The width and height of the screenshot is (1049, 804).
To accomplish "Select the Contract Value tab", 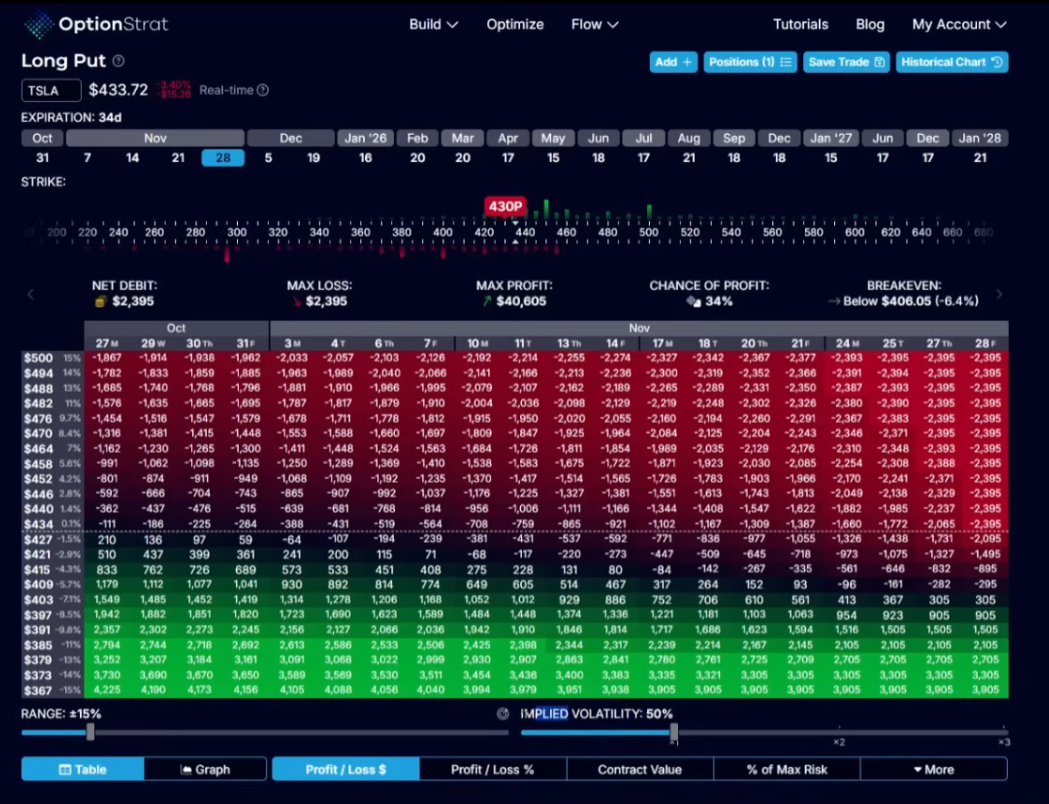I will [x=639, y=769].
